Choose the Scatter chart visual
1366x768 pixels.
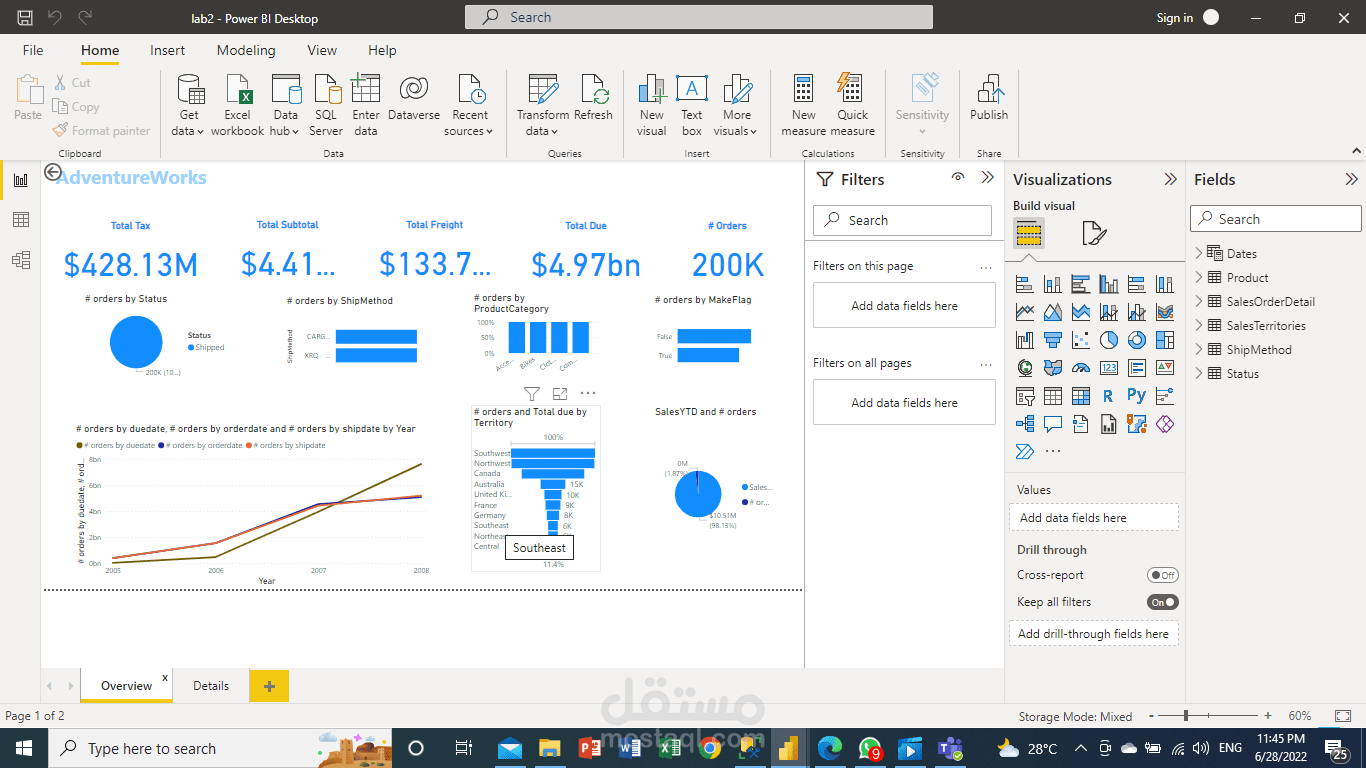(1081, 340)
